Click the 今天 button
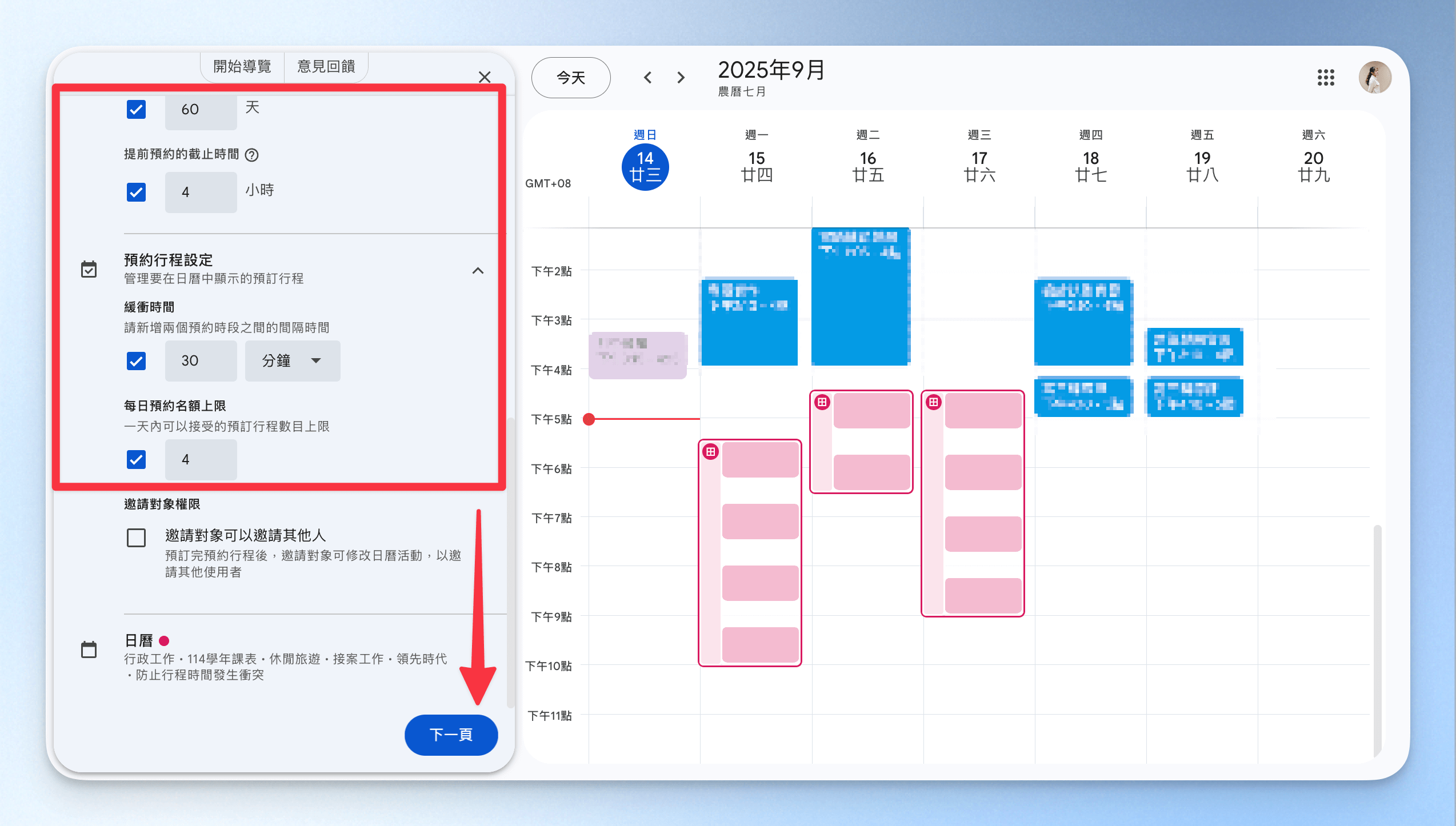 click(x=570, y=78)
